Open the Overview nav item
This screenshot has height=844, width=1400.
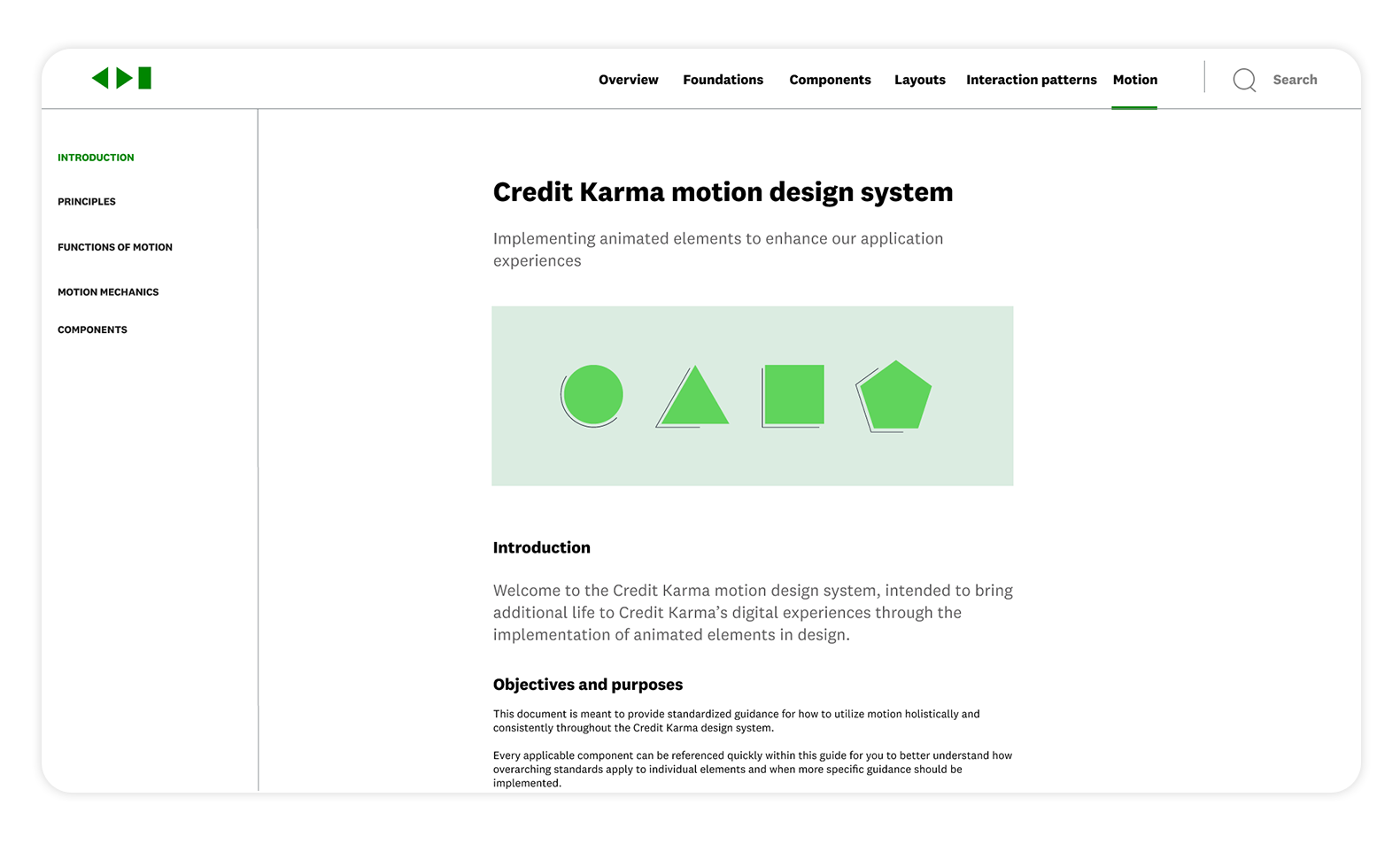coord(628,80)
